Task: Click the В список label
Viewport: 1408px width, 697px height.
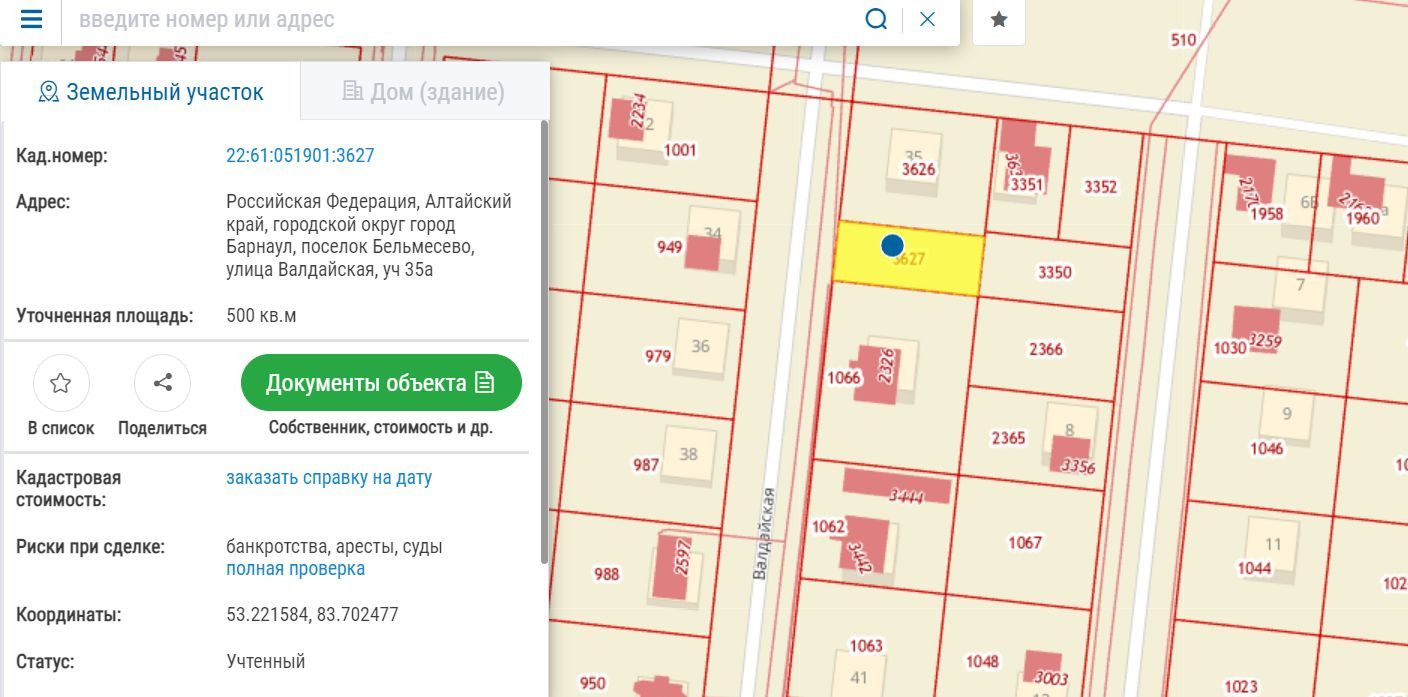Action: coord(61,428)
